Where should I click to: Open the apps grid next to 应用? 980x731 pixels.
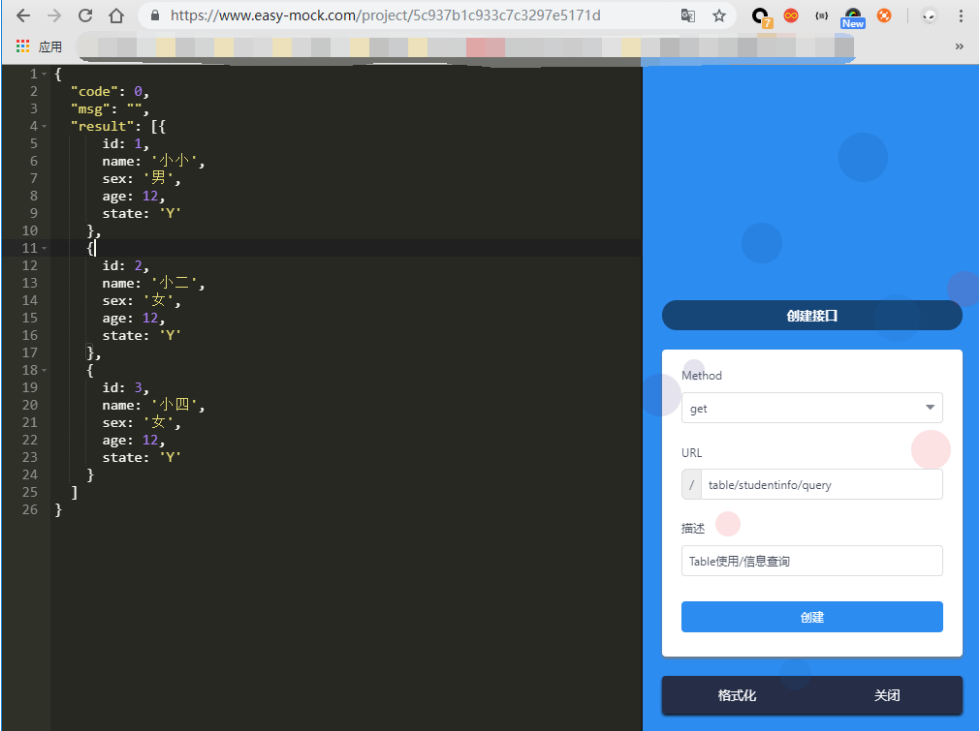point(22,45)
